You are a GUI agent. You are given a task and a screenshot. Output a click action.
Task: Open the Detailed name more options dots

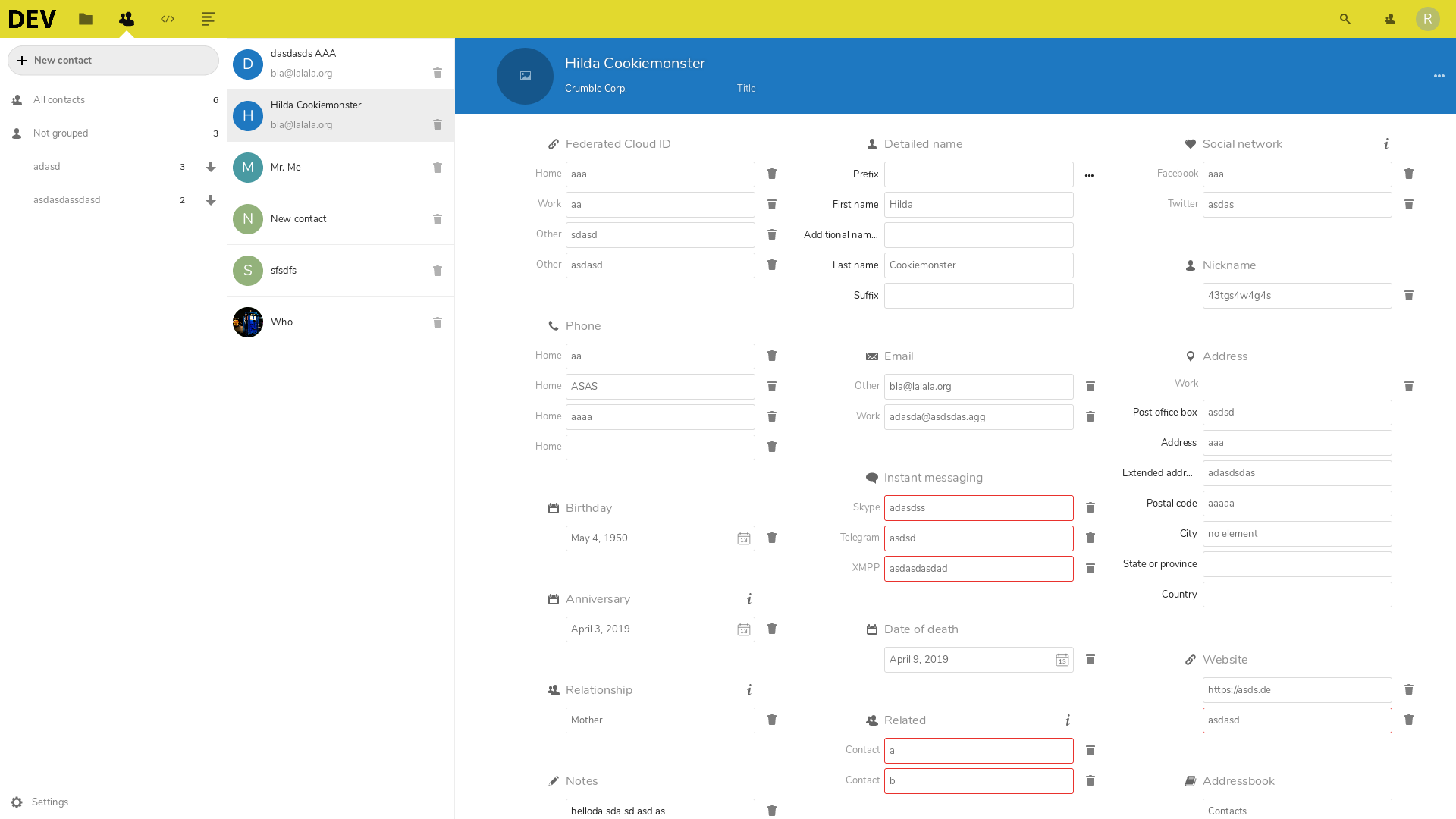pyautogui.click(x=1089, y=175)
